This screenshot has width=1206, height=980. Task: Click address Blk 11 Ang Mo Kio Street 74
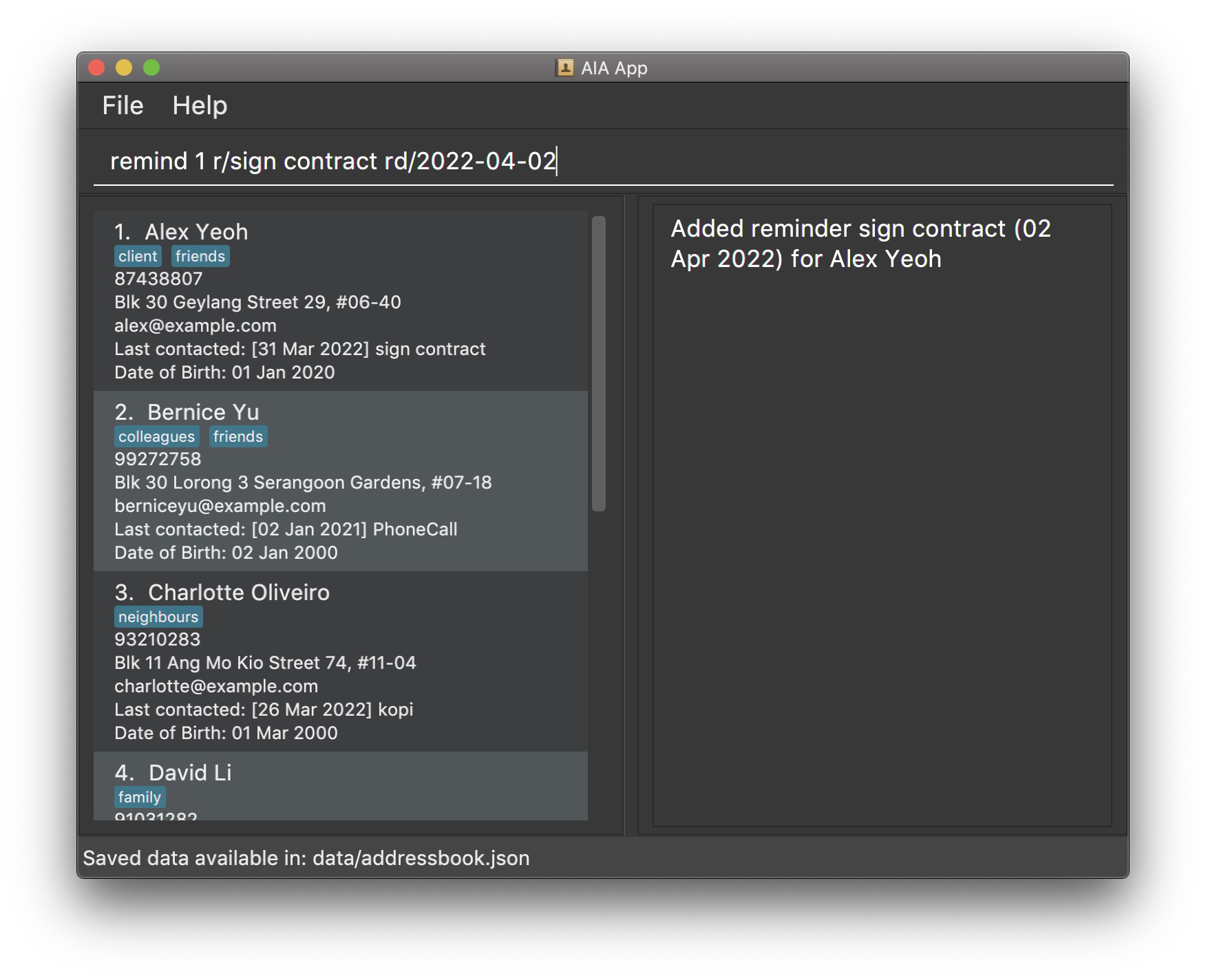[265, 663]
